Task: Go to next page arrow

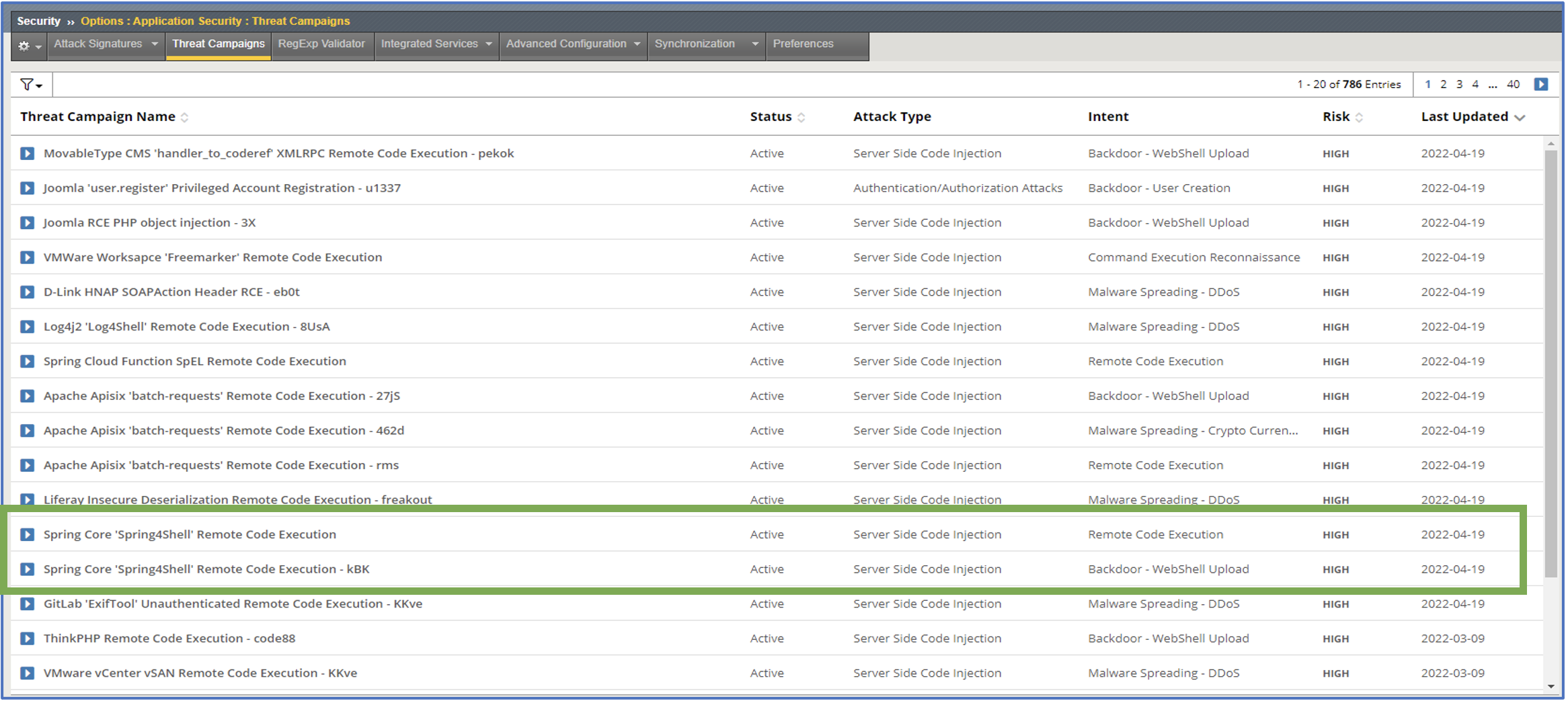Action: 1541,84
